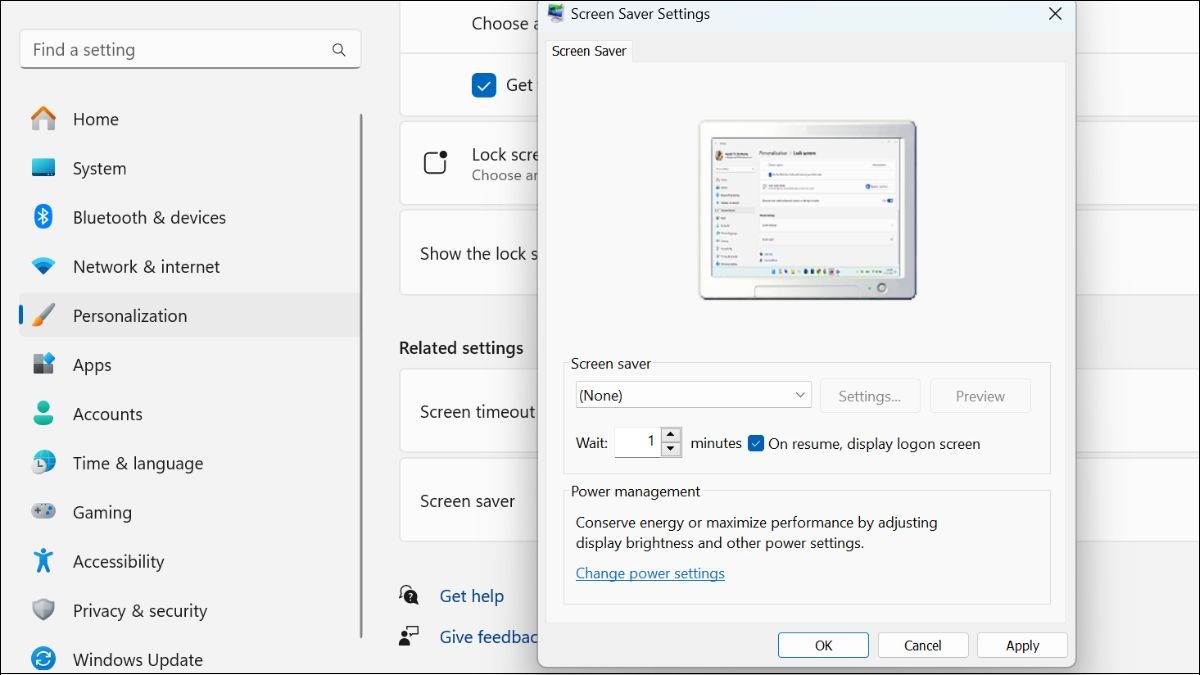Click the Windows Update arrows icon
The image size is (1200, 675).
coord(43,659)
